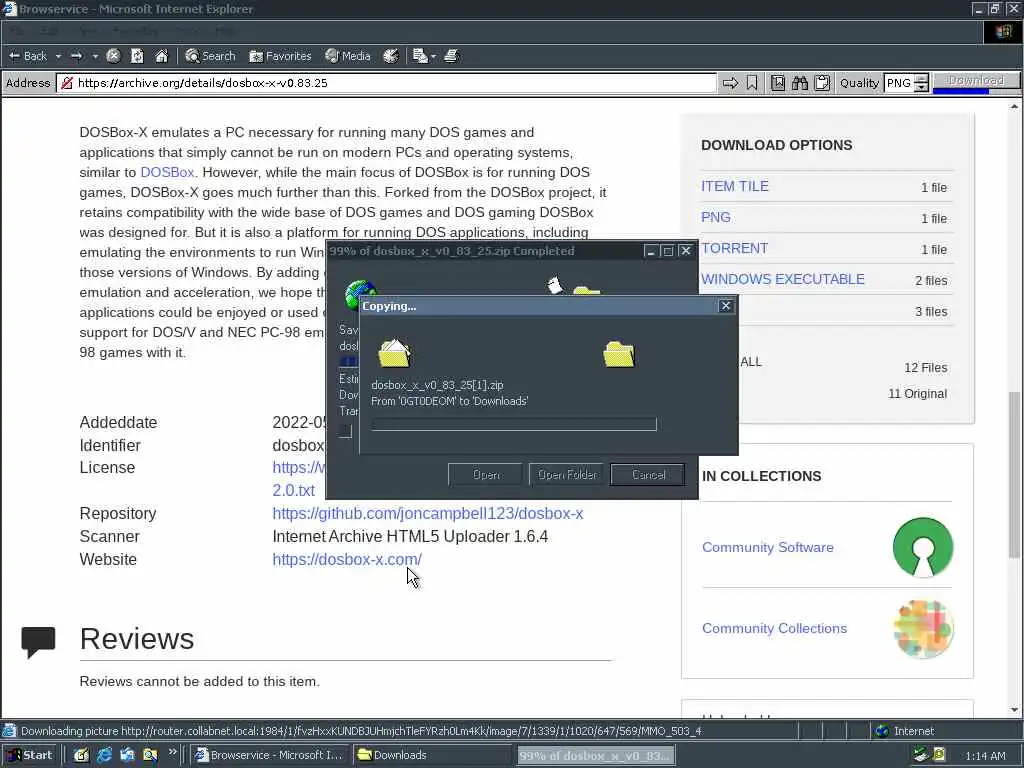Click destination folder icon in Copying dialog
Viewport: 1024px width, 768px height.
pyautogui.click(x=619, y=354)
